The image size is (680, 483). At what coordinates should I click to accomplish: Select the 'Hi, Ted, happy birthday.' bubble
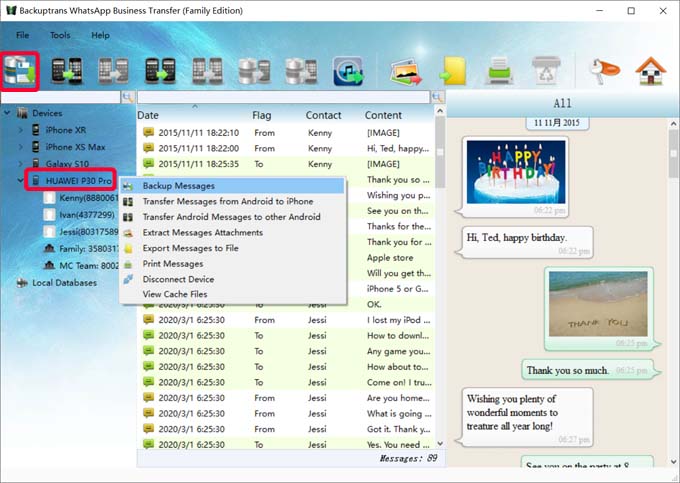[x=526, y=242]
